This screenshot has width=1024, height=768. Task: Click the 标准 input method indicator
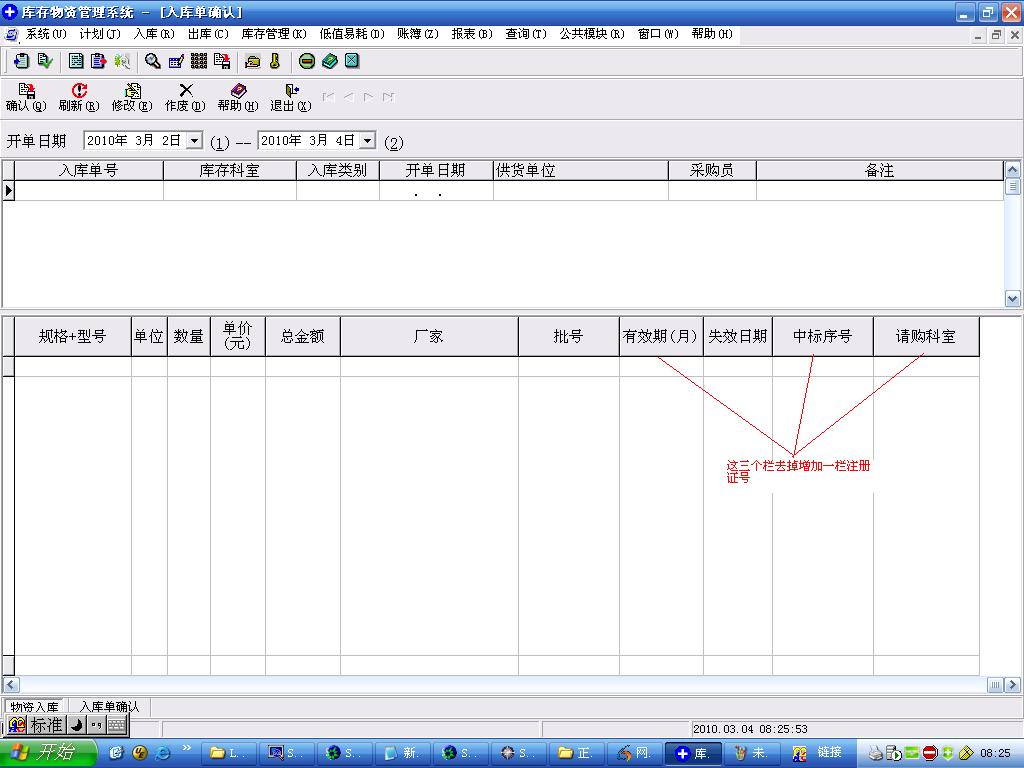point(46,725)
